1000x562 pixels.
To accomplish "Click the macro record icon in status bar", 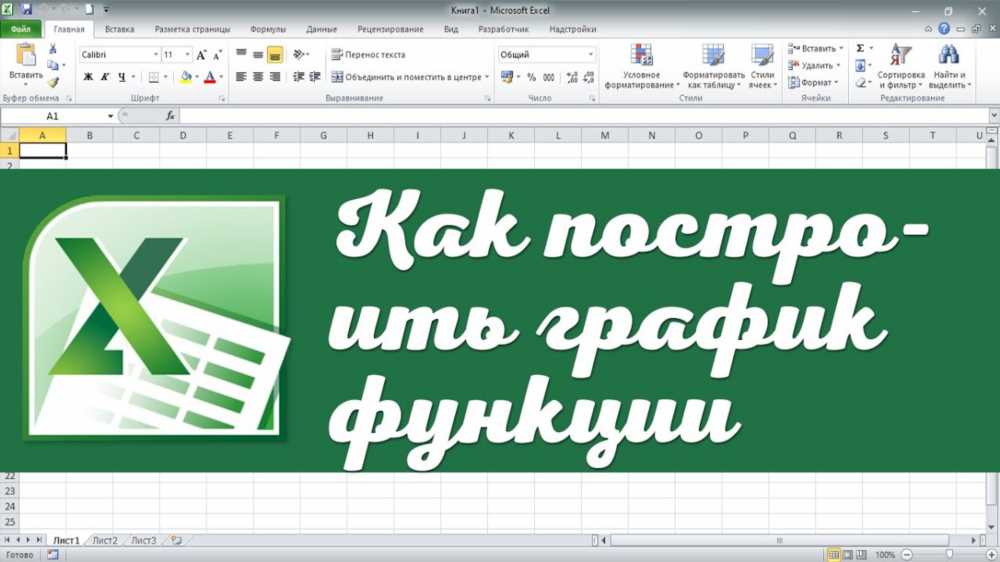I will pyautogui.click(x=53, y=555).
